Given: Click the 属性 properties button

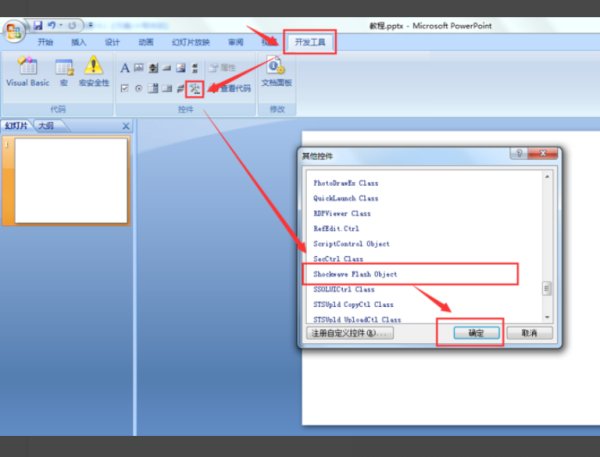Looking at the screenshot, I should point(223,68).
